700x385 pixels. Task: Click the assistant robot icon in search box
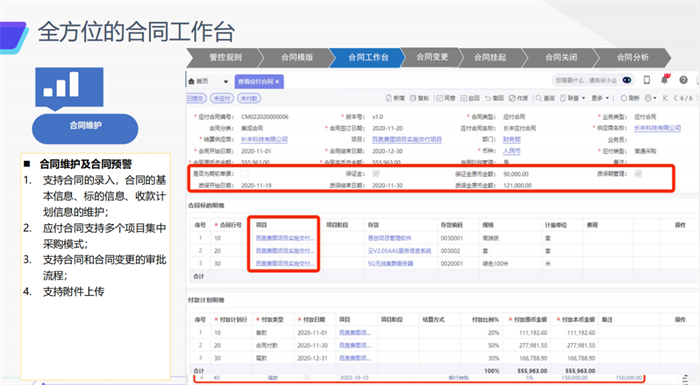(x=627, y=80)
